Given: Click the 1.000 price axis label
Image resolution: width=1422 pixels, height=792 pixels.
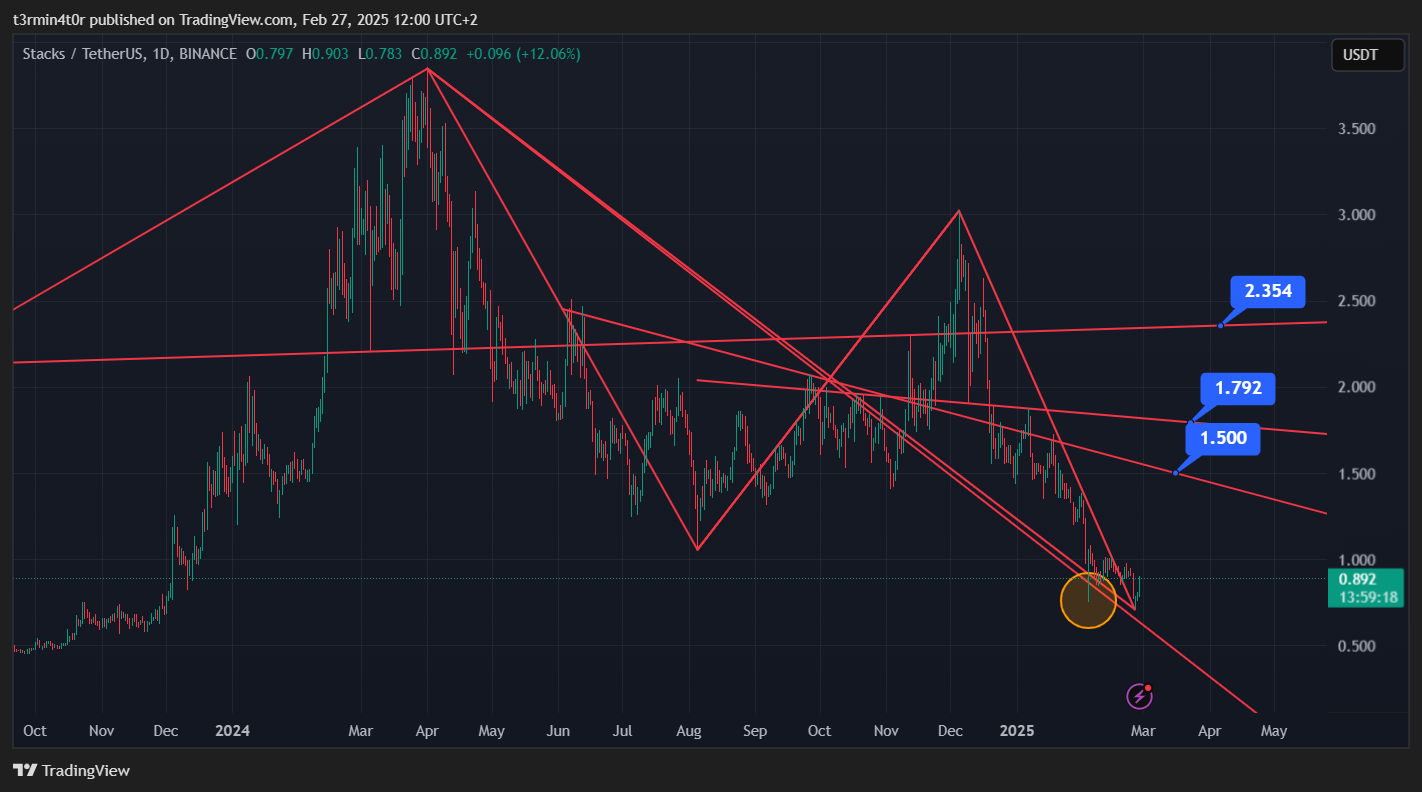Looking at the screenshot, I should coord(1357,560).
